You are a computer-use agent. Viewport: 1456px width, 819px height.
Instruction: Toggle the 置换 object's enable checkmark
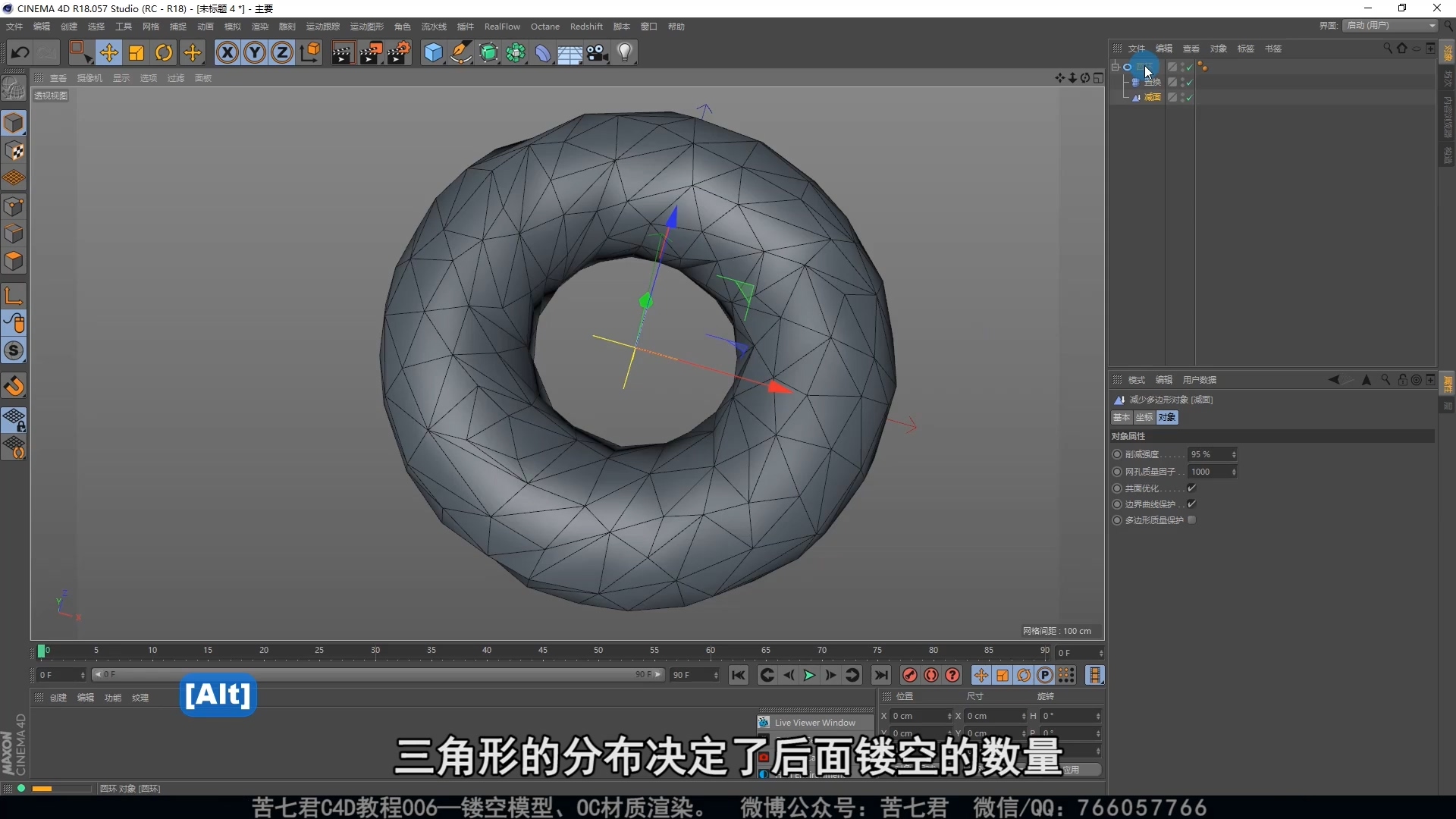point(1189,82)
